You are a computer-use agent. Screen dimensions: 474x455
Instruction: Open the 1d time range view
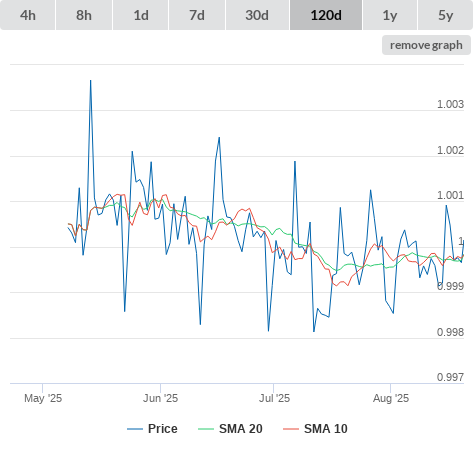[x=141, y=15]
